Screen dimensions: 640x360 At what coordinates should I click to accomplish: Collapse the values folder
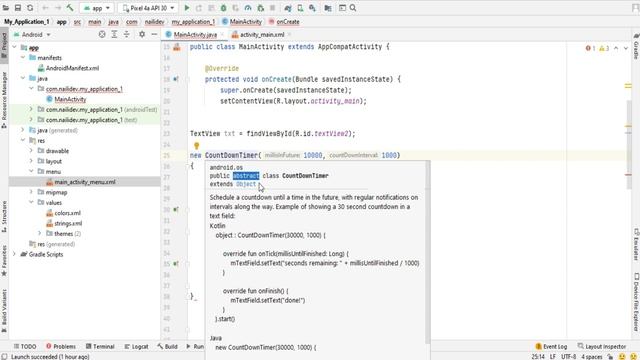coord(31,202)
